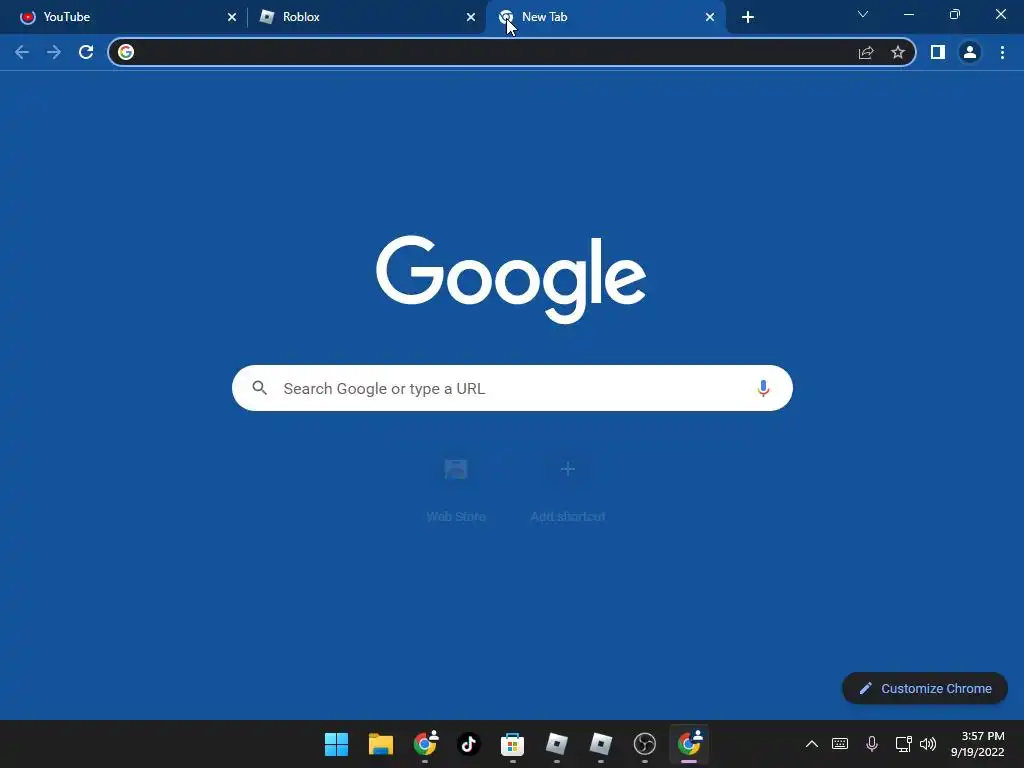Click the magnifier icon in search box
This screenshot has width=1024, height=768.
tap(260, 388)
